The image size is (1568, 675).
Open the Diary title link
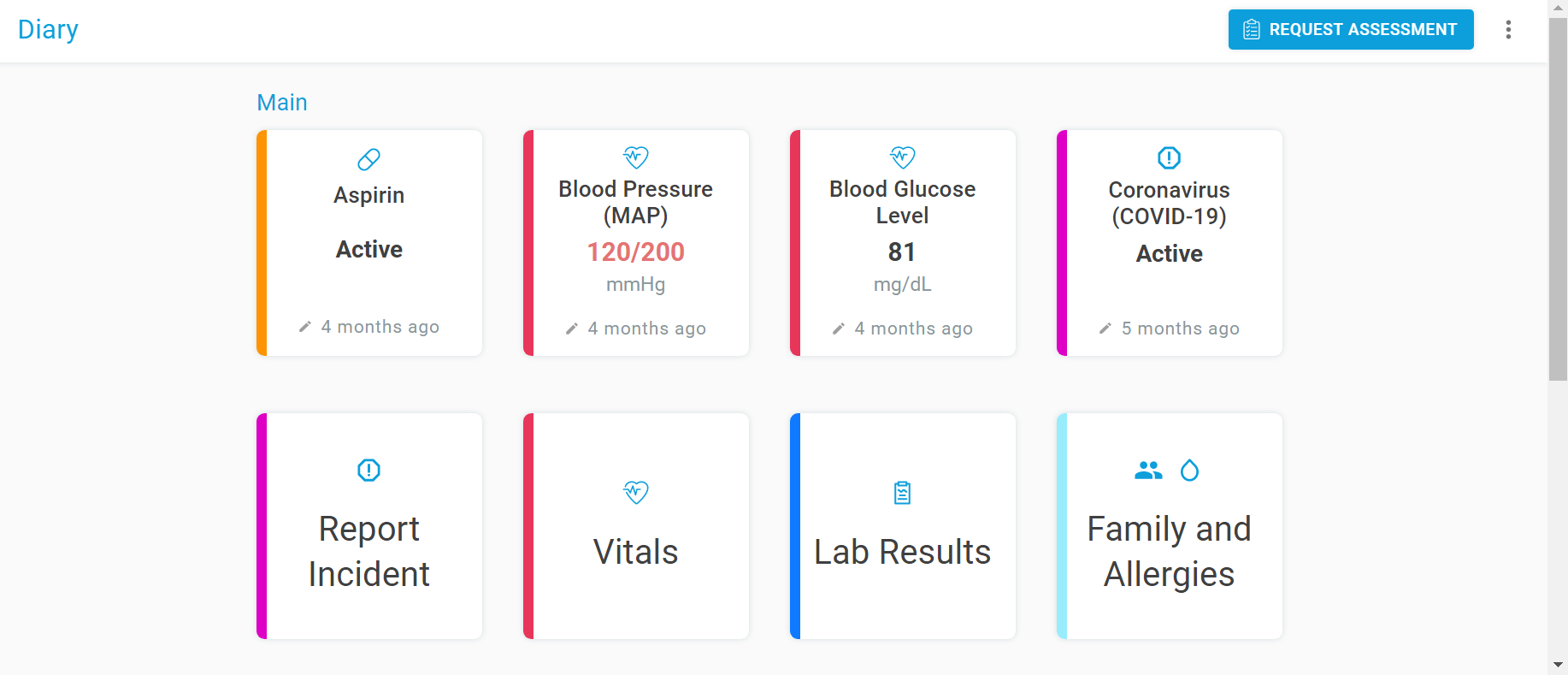pos(48,30)
